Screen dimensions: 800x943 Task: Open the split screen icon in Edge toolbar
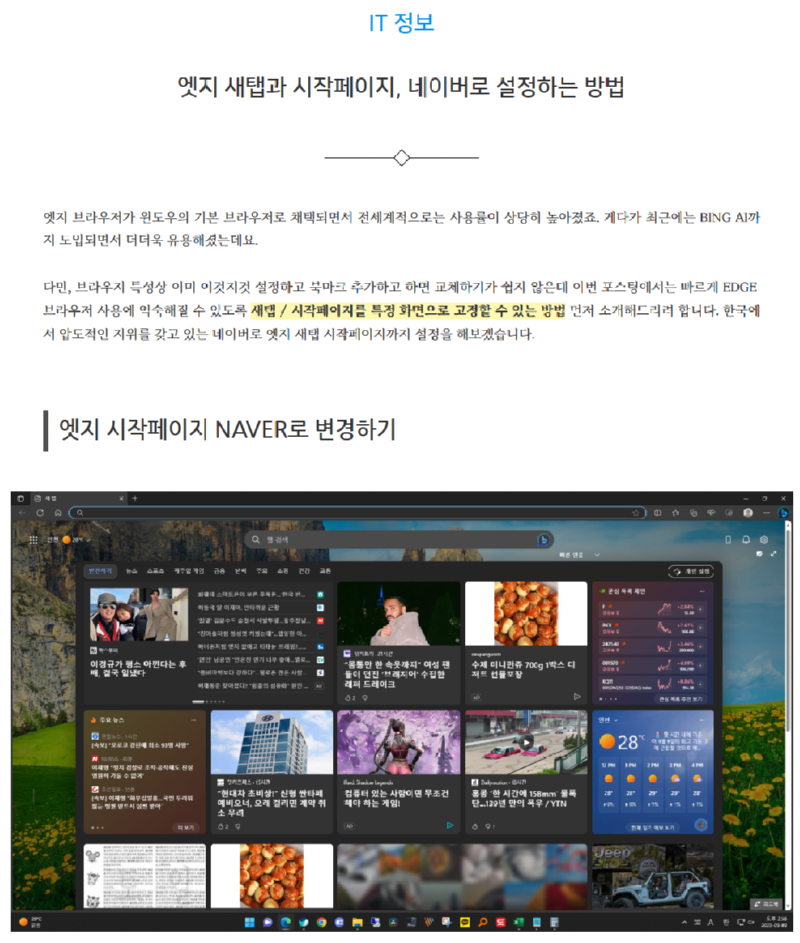(657, 513)
